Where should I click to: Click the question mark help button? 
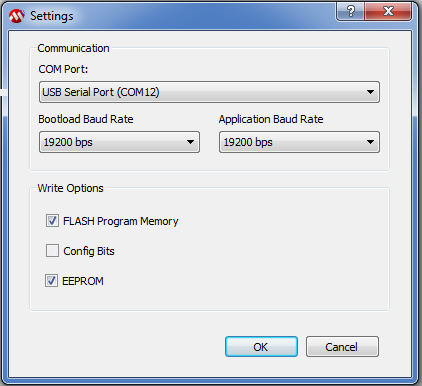click(x=351, y=11)
